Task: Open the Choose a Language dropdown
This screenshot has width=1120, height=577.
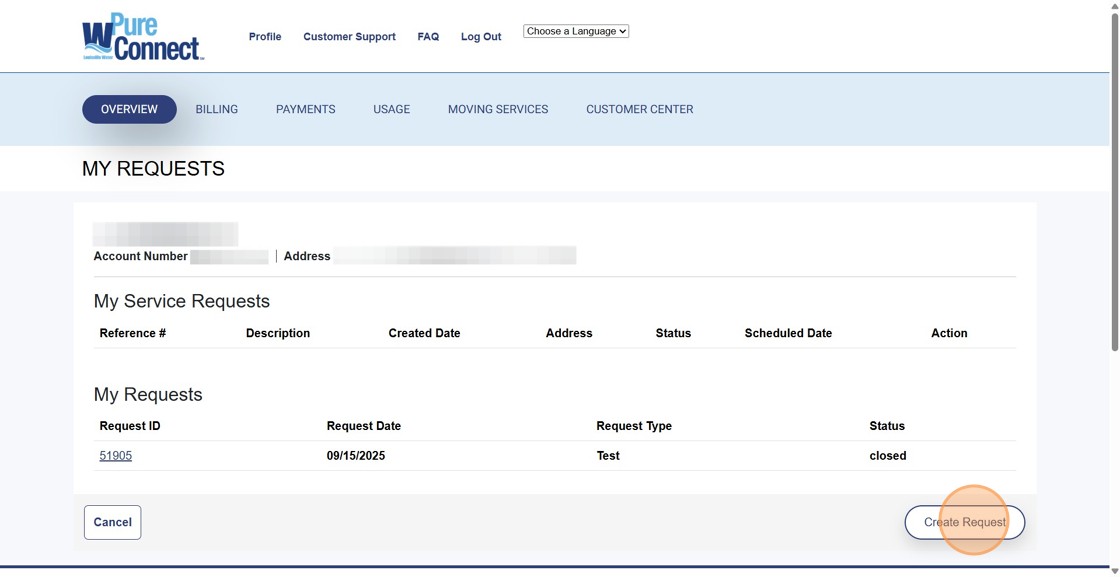Action: pyautogui.click(x=575, y=30)
